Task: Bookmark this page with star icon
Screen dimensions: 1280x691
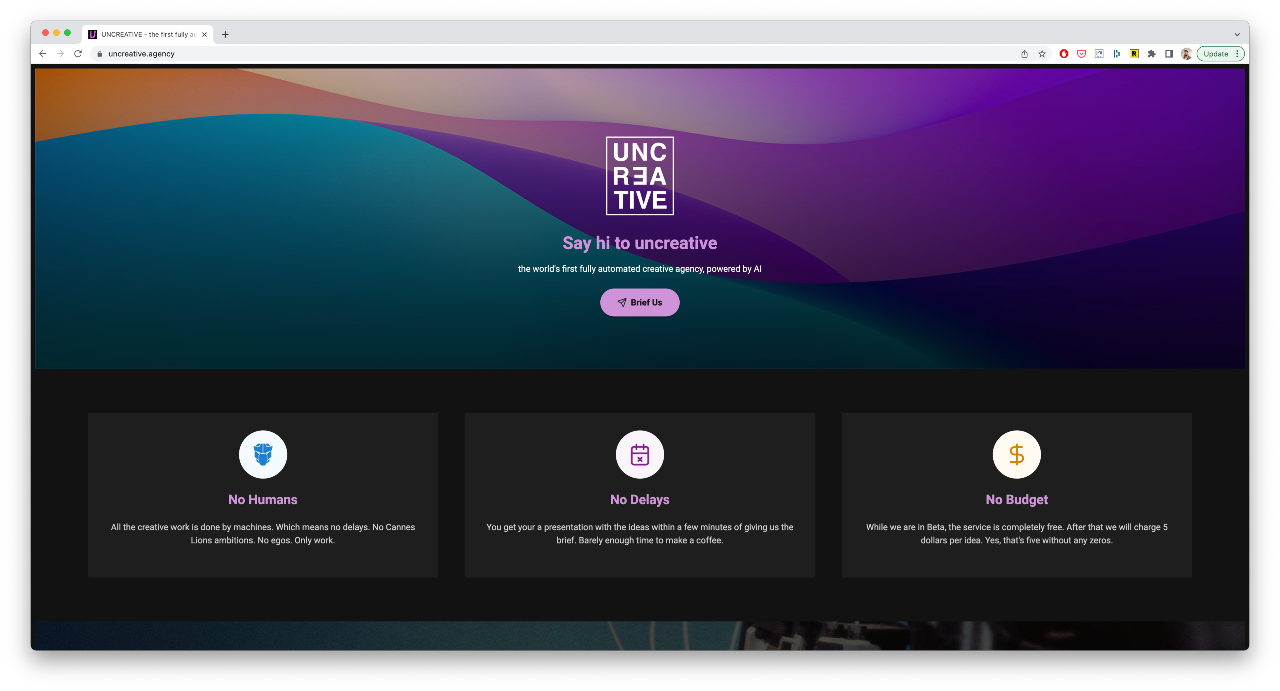Action: pyautogui.click(x=1042, y=54)
